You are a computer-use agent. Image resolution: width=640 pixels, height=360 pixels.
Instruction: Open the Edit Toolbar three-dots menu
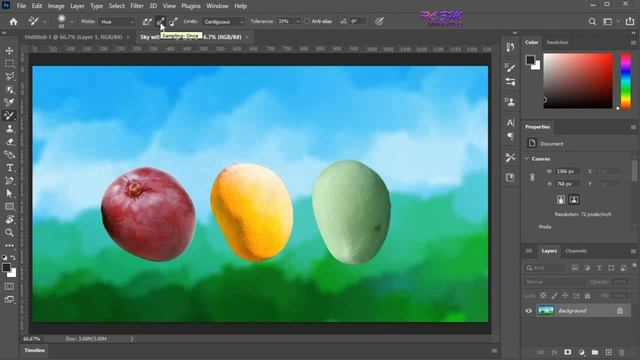[x=9, y=245]
